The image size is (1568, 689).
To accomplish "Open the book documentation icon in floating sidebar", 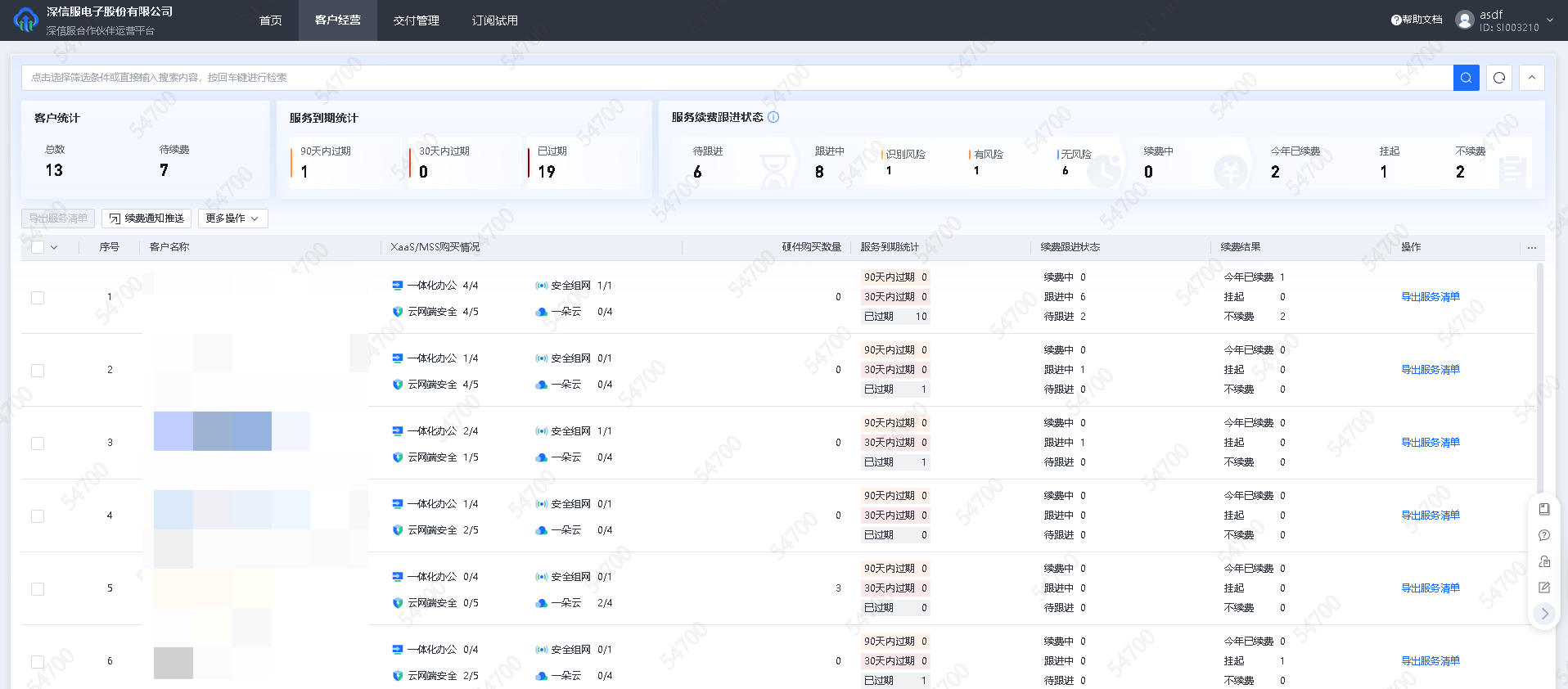I will [x=1544, y=509].
